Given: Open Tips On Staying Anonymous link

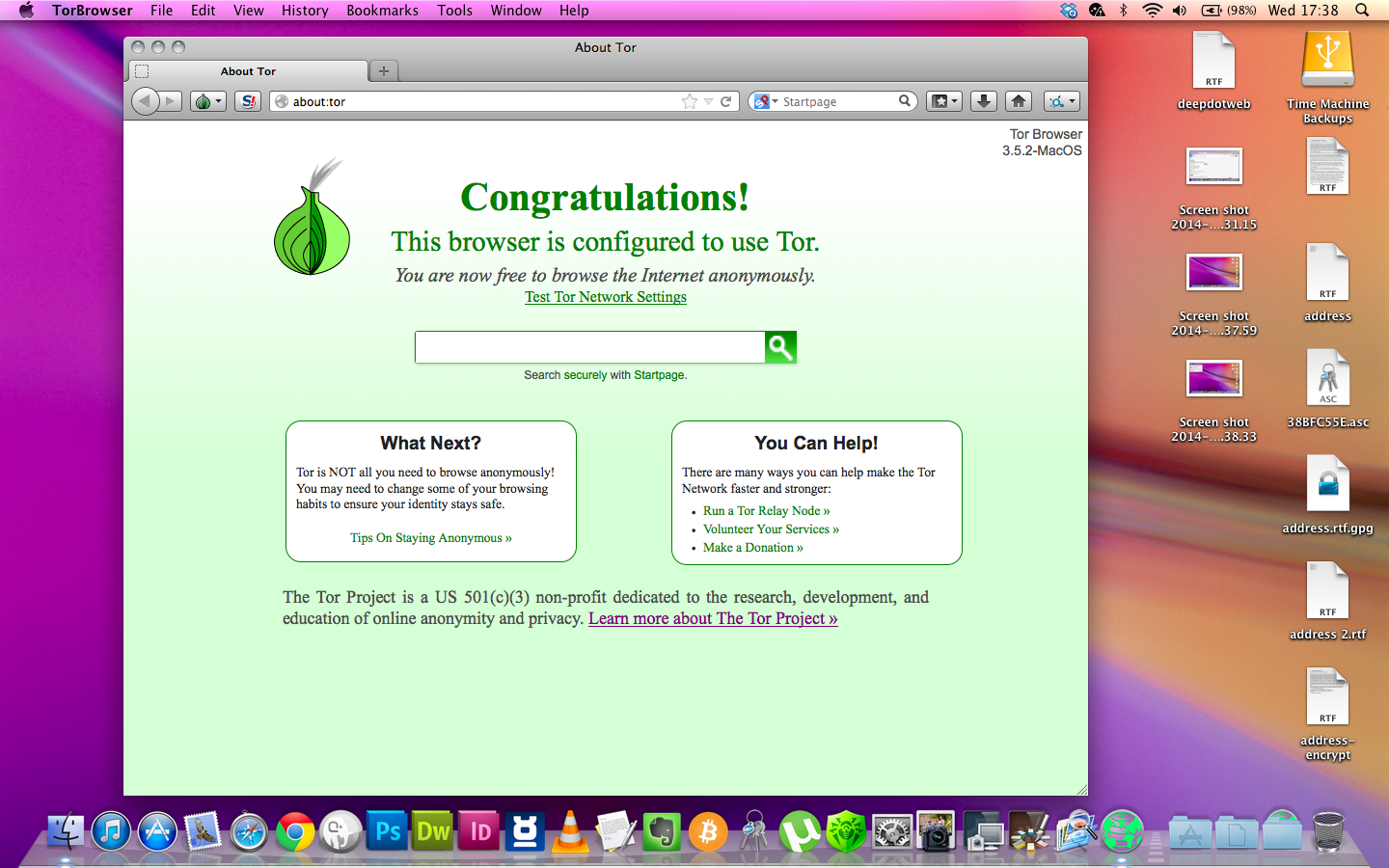Looking at the screenshot, I should click(430, 538).
